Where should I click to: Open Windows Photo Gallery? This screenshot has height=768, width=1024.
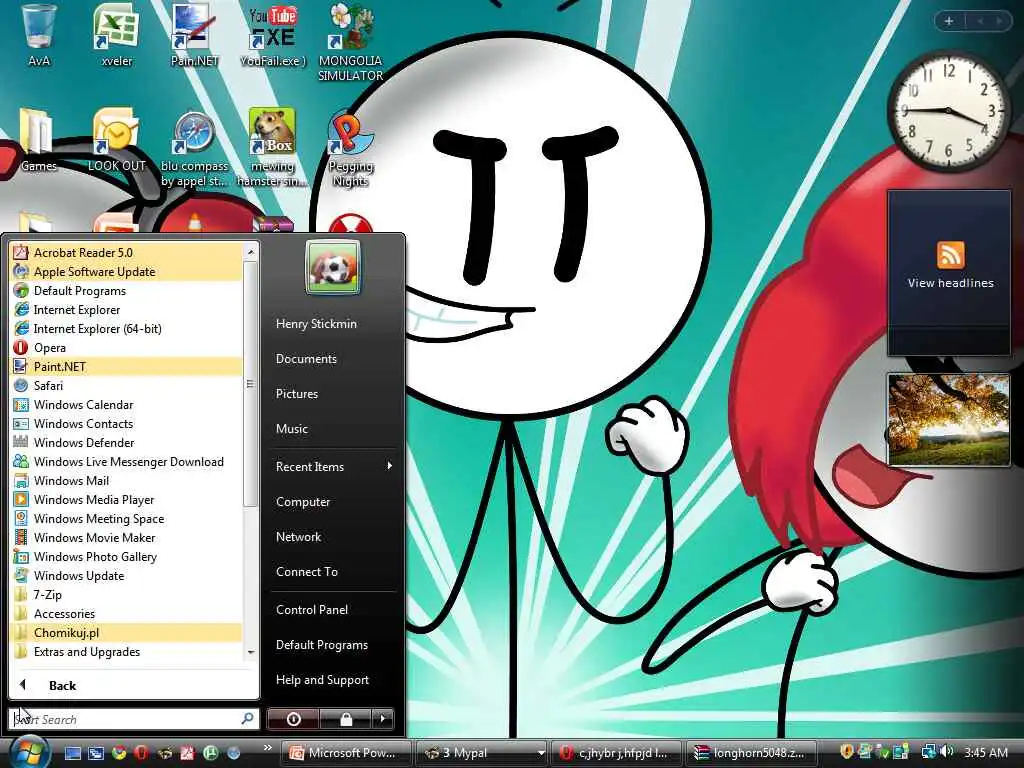pos(127,556)
